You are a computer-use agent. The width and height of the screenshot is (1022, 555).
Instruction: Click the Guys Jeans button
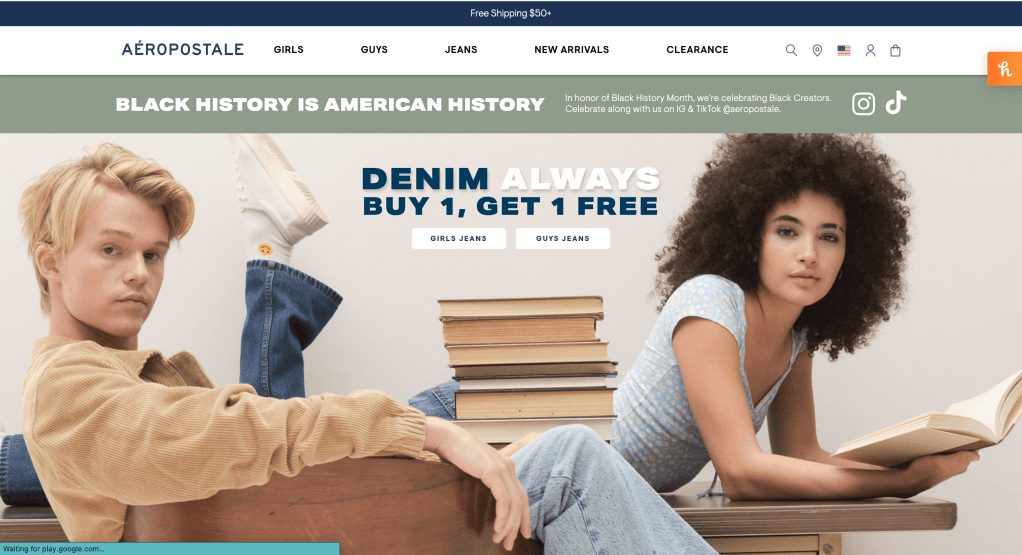point(563,238)
